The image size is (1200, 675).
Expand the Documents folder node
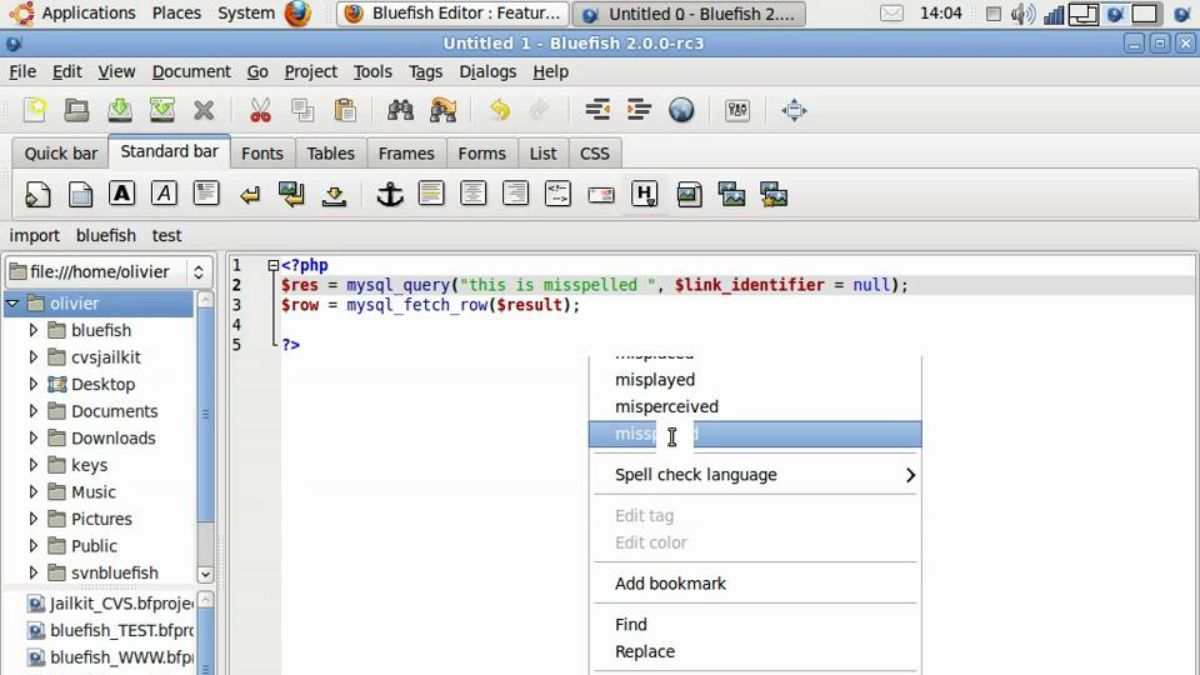(x=33, y=411)
